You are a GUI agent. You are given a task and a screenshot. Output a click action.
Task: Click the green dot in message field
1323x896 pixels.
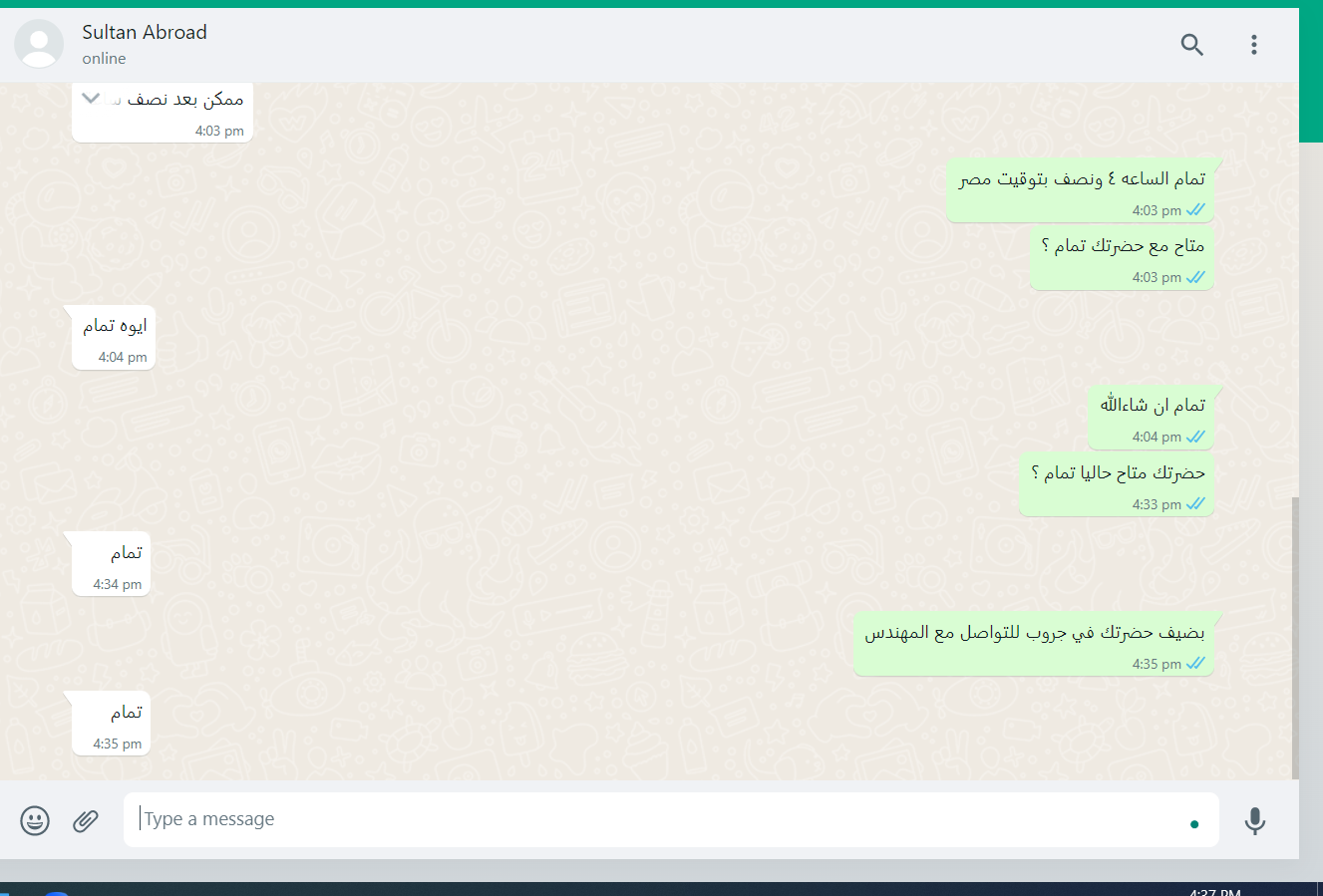pyautogui.click(x=1194, y=824)
